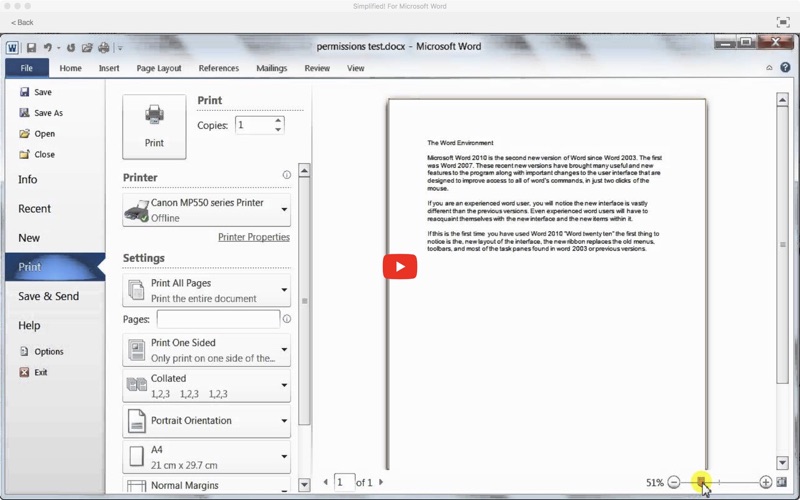Open the Collated dropdown
800x500 pixels.
pos(207,386)
